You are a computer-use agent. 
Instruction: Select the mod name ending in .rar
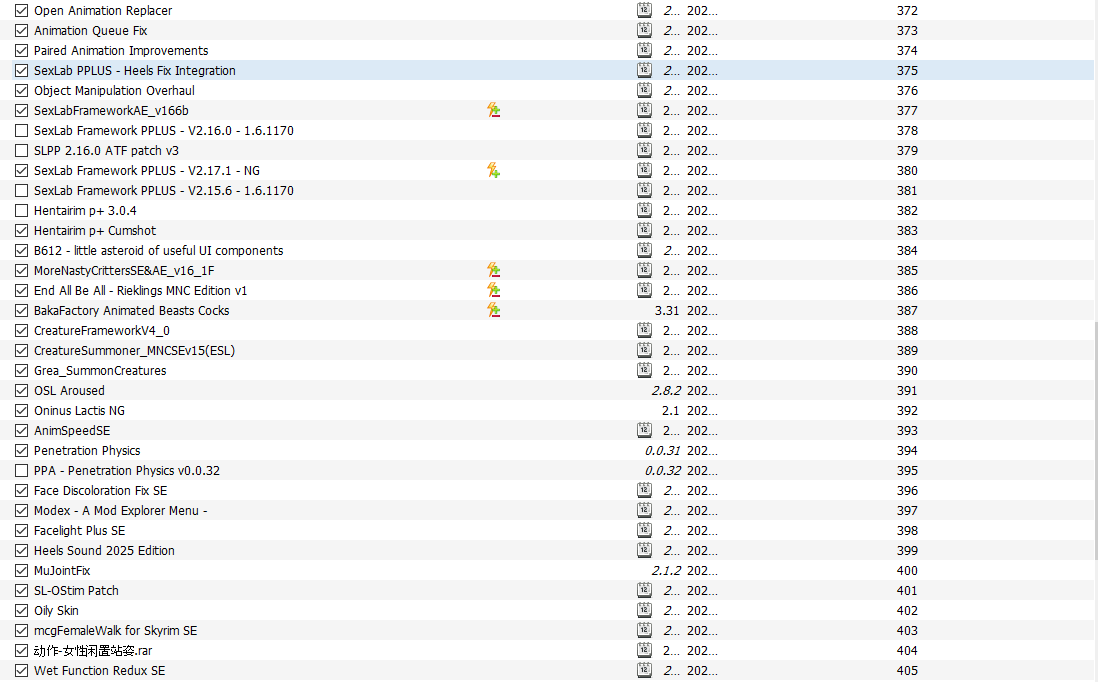(92, 650)
